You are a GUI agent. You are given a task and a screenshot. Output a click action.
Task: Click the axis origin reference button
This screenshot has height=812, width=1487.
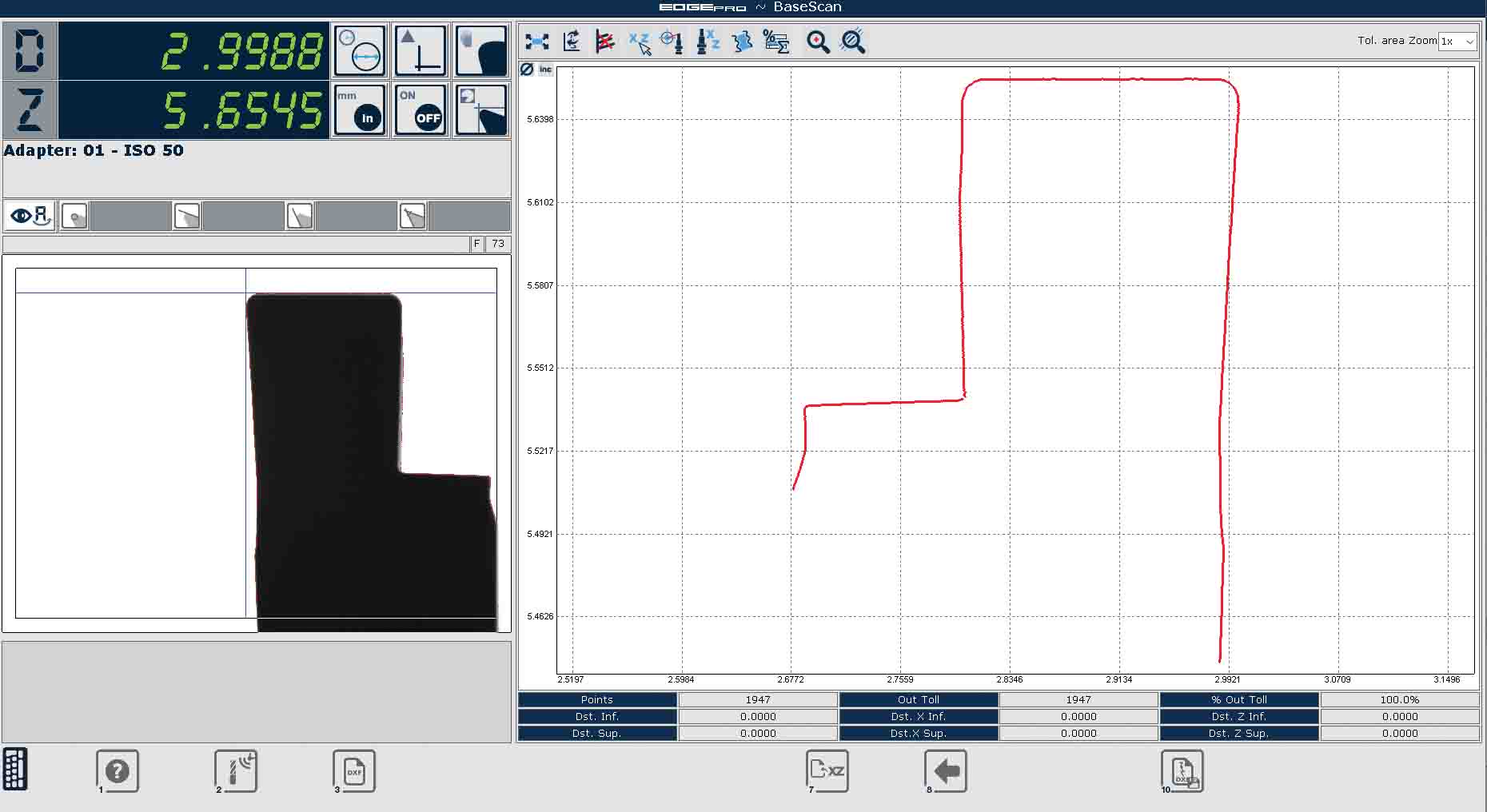pyautogui.click(x=420, y=51)
